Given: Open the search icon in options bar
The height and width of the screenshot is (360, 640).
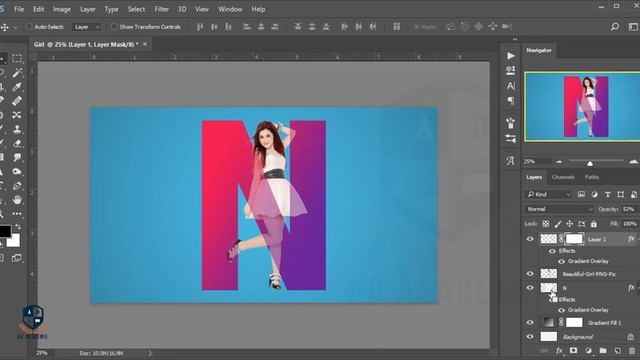Looking at the screenshot, I should point(615,27).
